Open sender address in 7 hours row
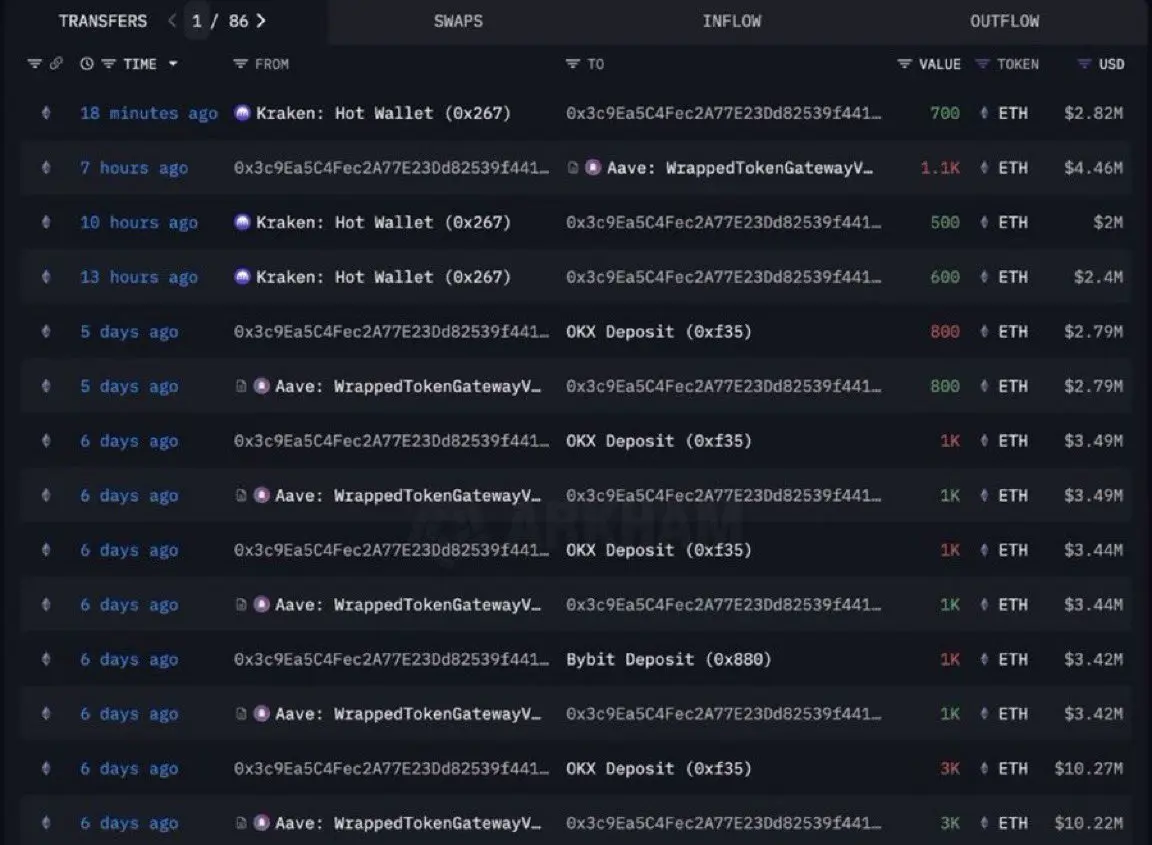The image size is (1152, 845). 392,168
